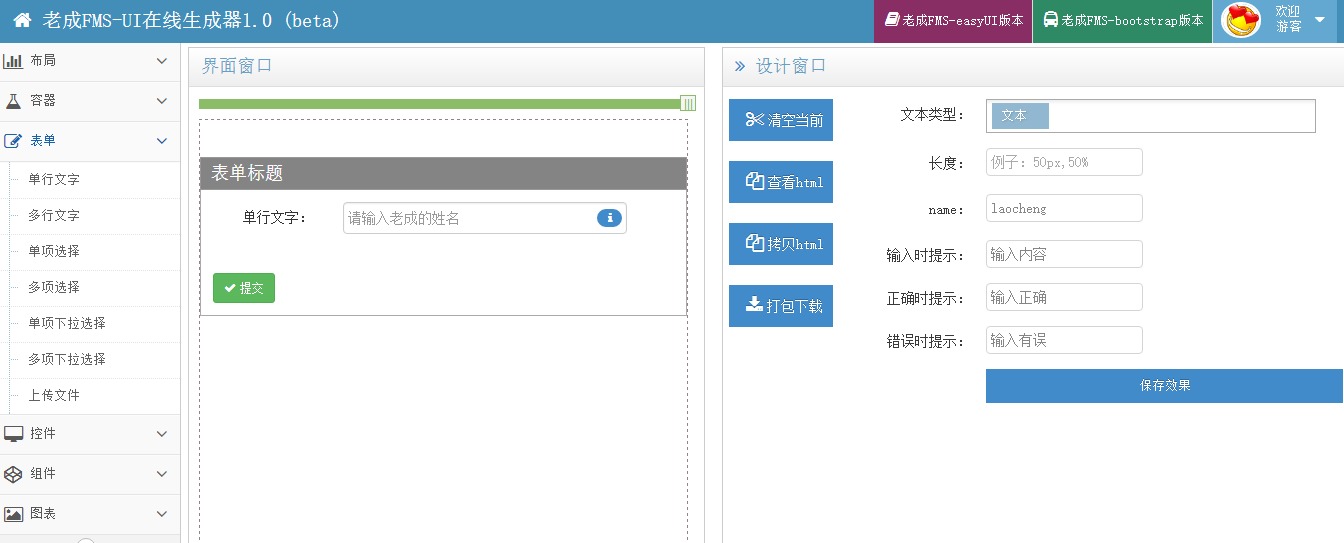Click the picture icon beside 图表
This screenshot has width=1344, height=543.
14,514
